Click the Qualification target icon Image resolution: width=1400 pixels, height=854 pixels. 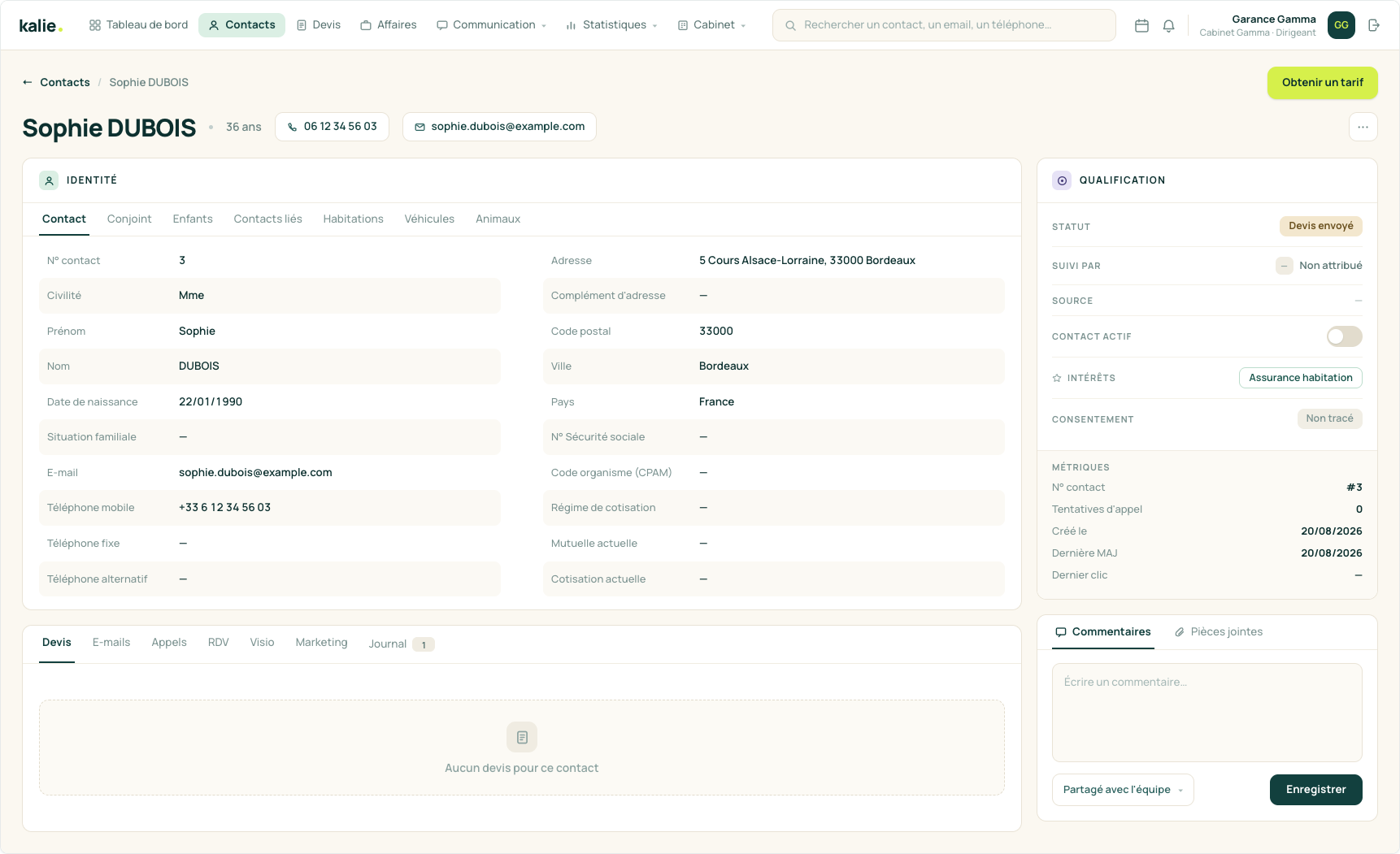(1062, 180)
